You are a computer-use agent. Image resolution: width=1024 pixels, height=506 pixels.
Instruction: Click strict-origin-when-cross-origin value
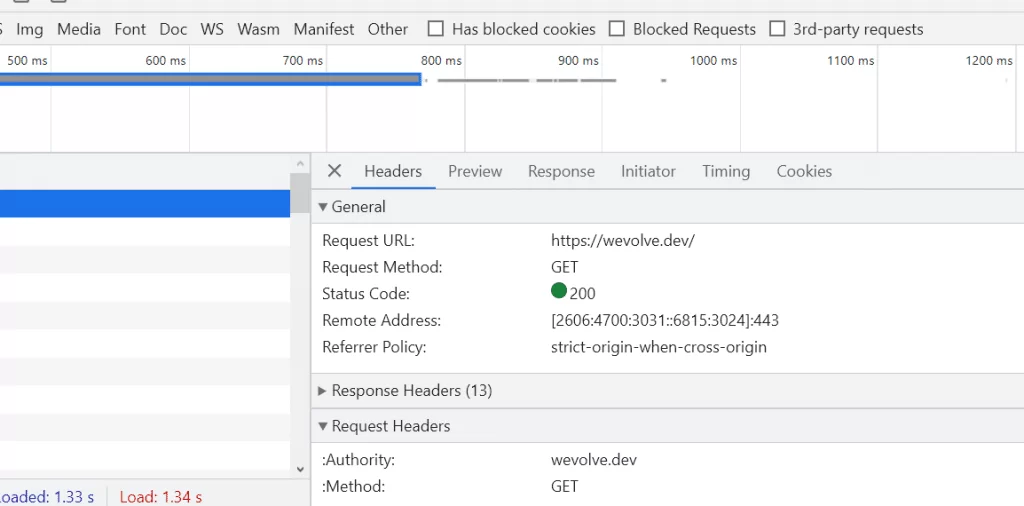point(659,347)
